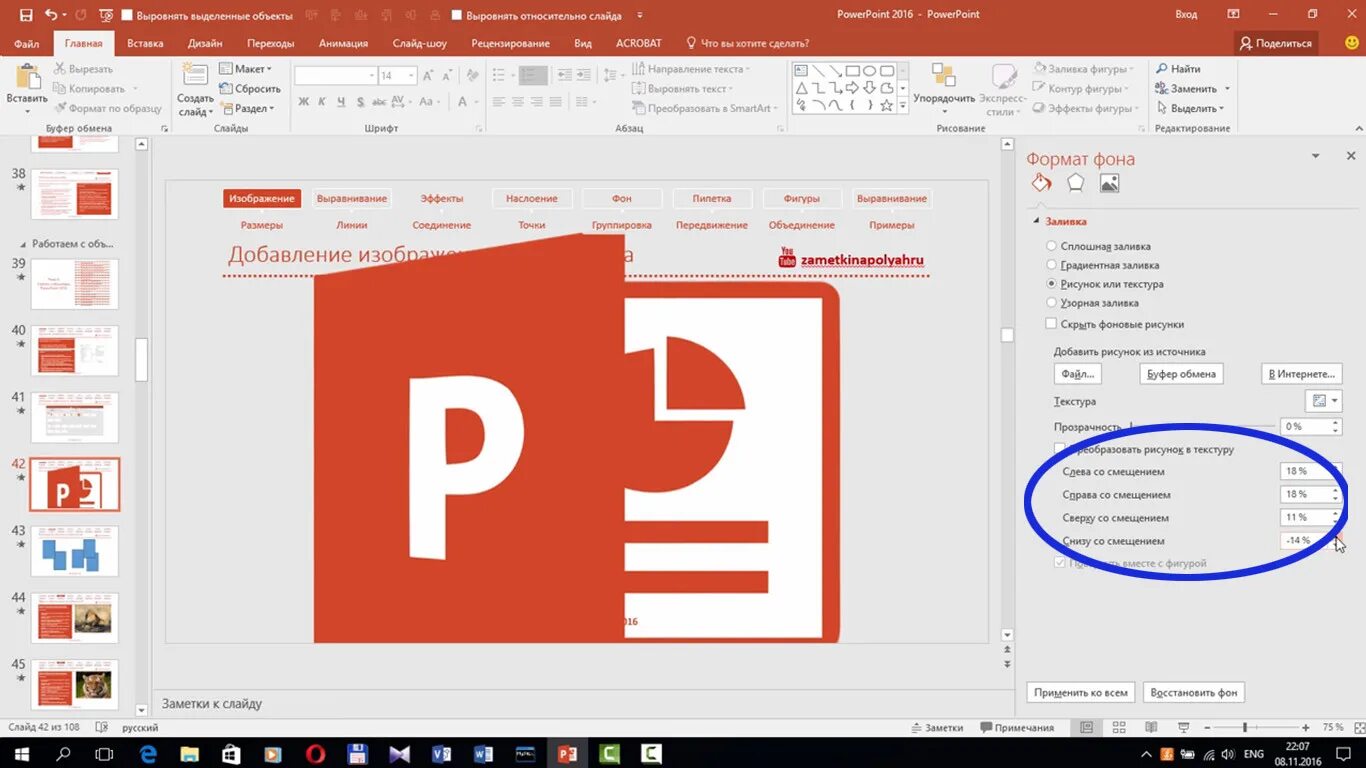
Task: Insert a star shape from shapes gallery
Action: 887,105
